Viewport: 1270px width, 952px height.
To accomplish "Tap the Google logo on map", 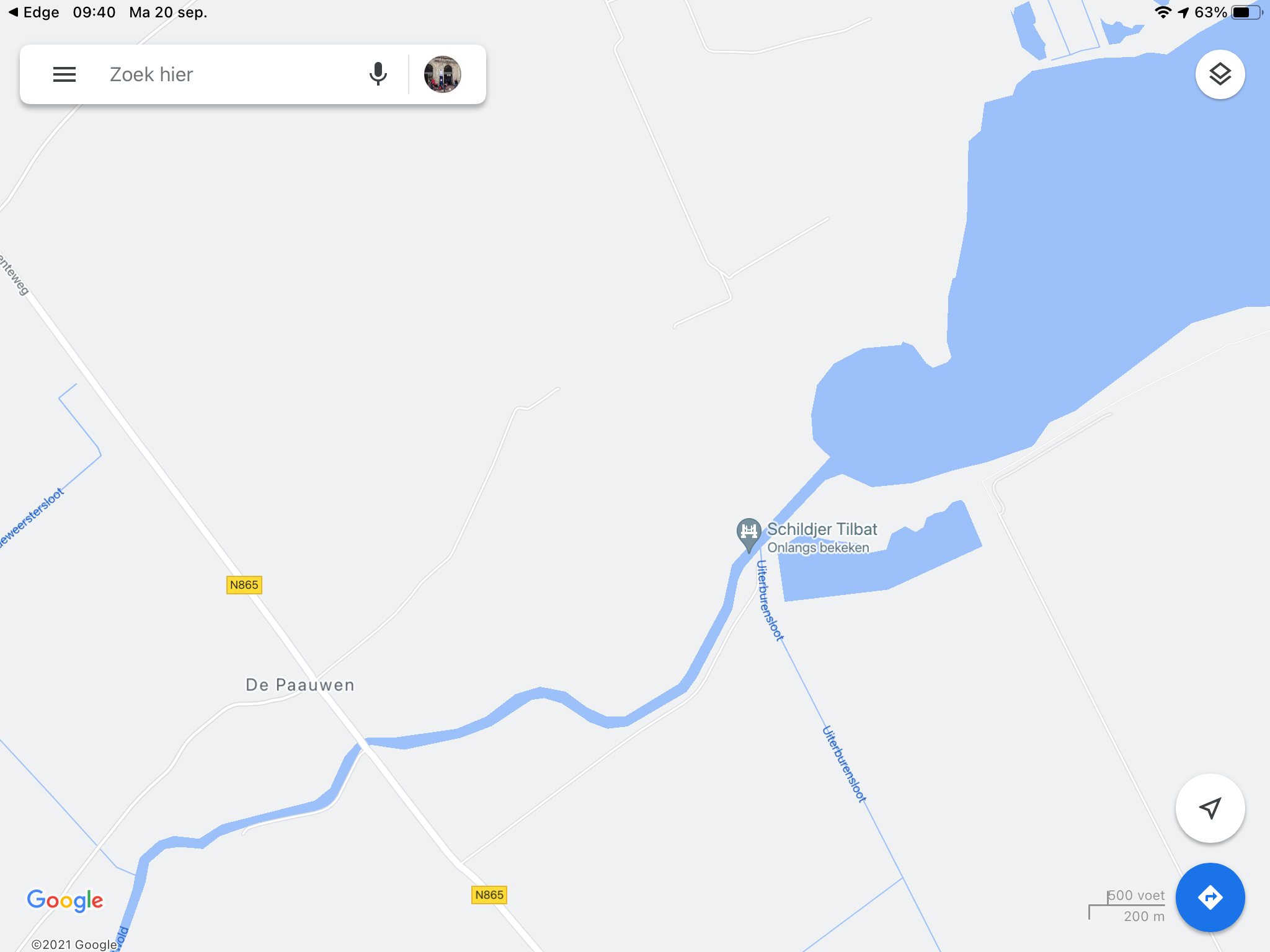I will click(x=65, y=901).
